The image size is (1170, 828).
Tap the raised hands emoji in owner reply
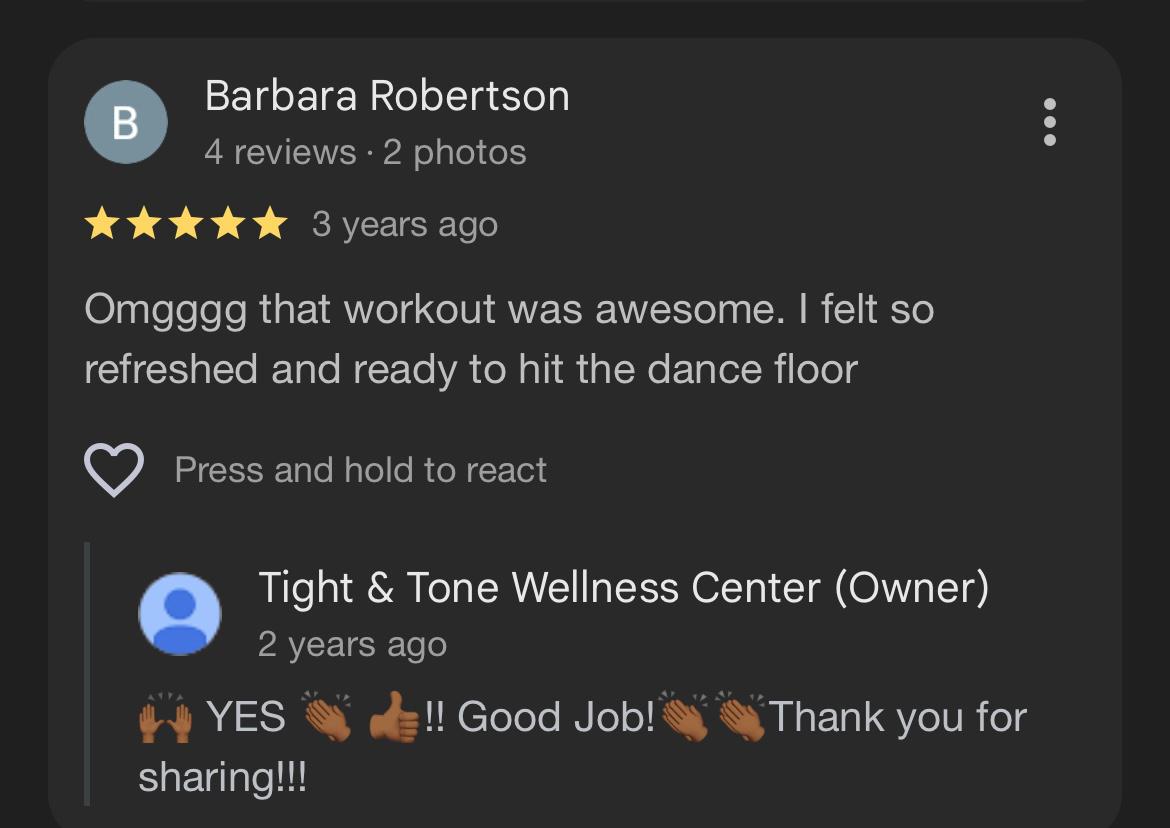[x=163, y=718]
